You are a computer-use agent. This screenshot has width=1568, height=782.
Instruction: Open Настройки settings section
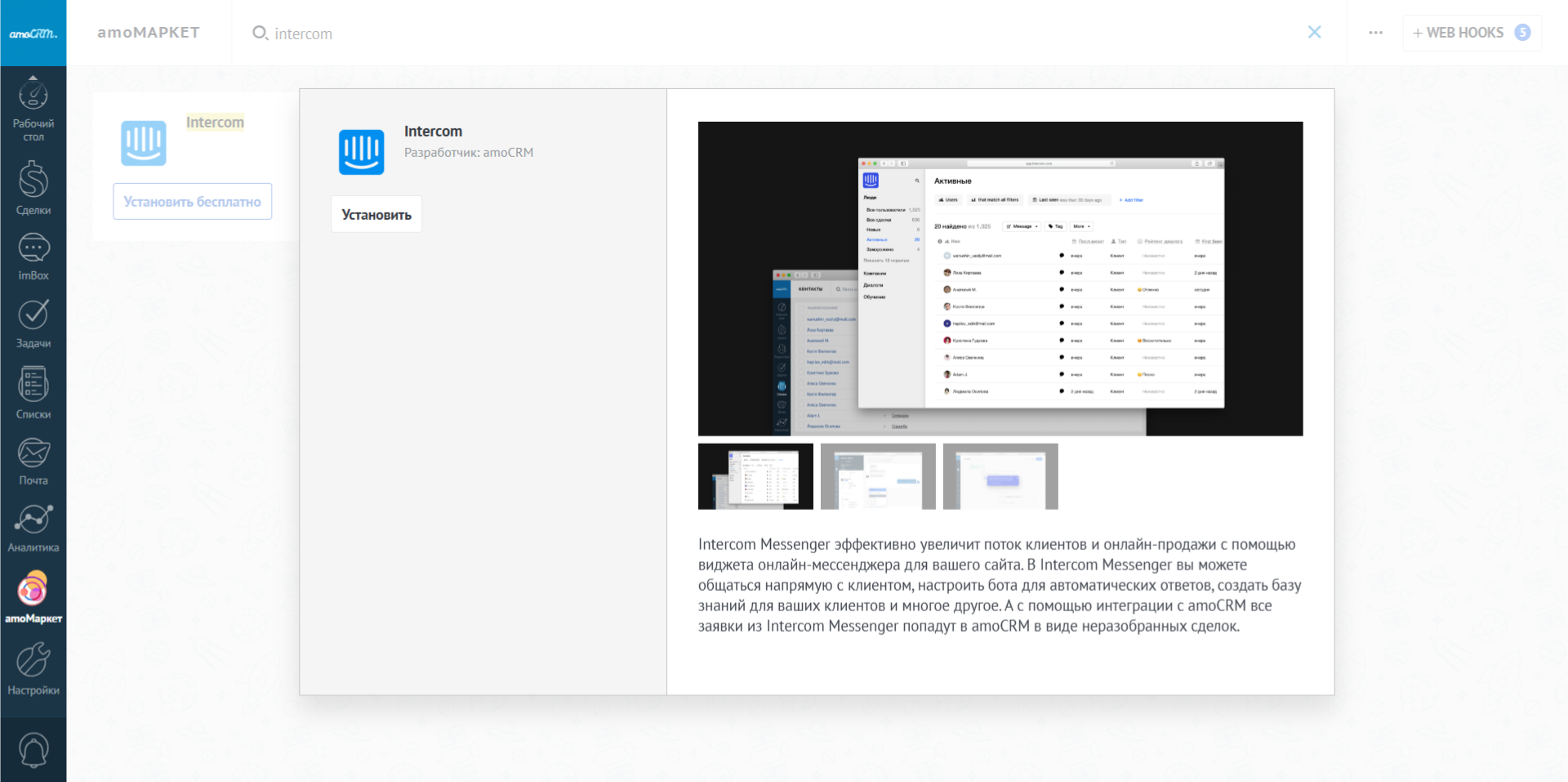(x=33, y=668)
